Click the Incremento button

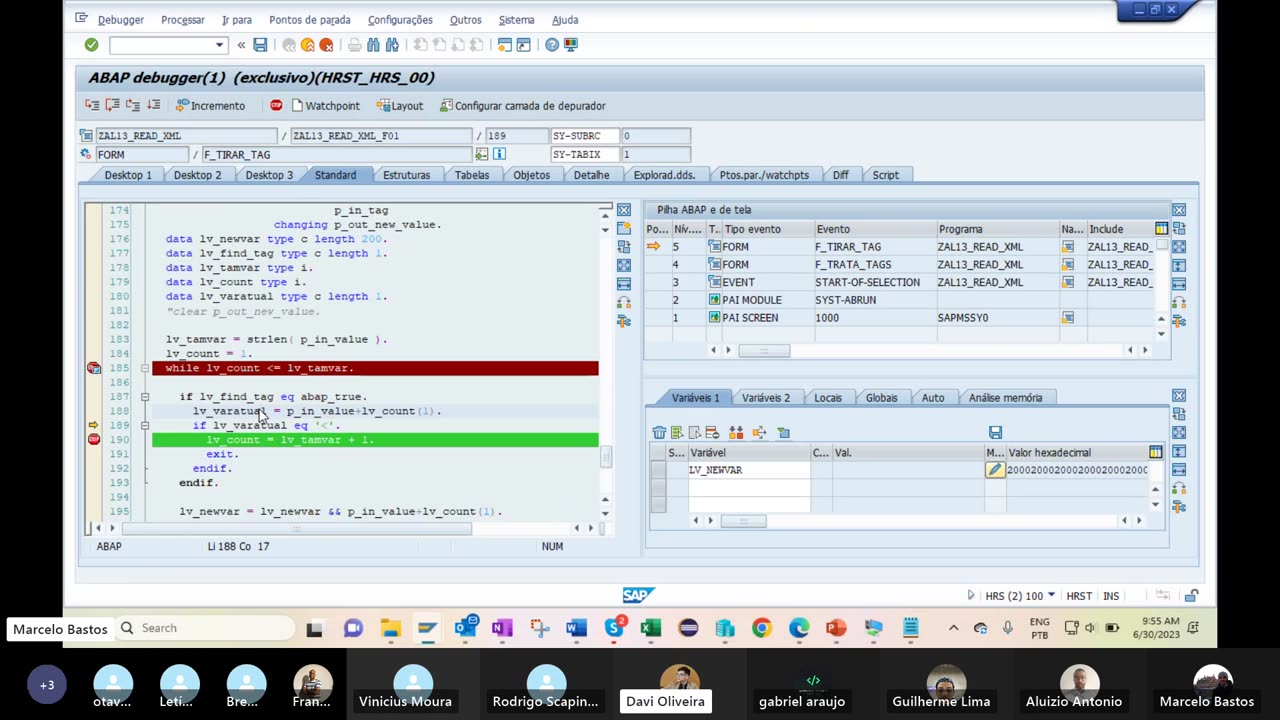210,105
